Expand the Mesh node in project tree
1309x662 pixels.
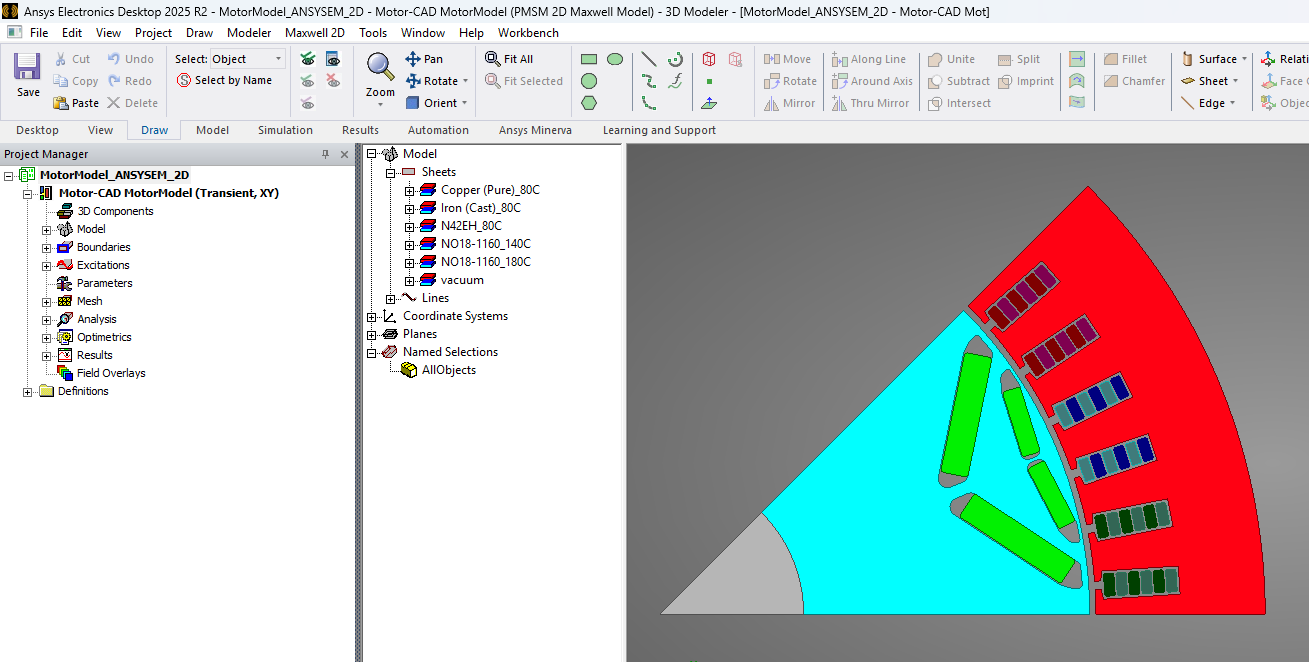(x=47, y=301)
